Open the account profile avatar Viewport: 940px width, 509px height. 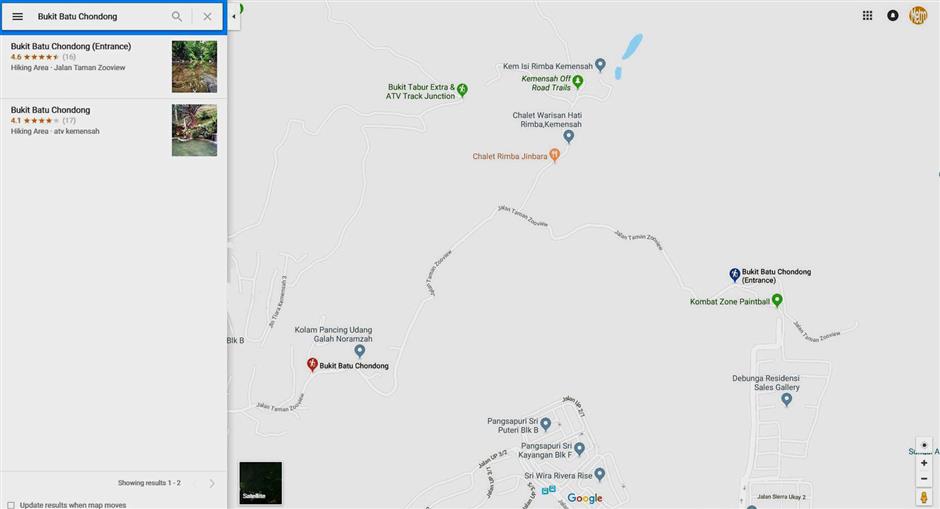[918, 16]
